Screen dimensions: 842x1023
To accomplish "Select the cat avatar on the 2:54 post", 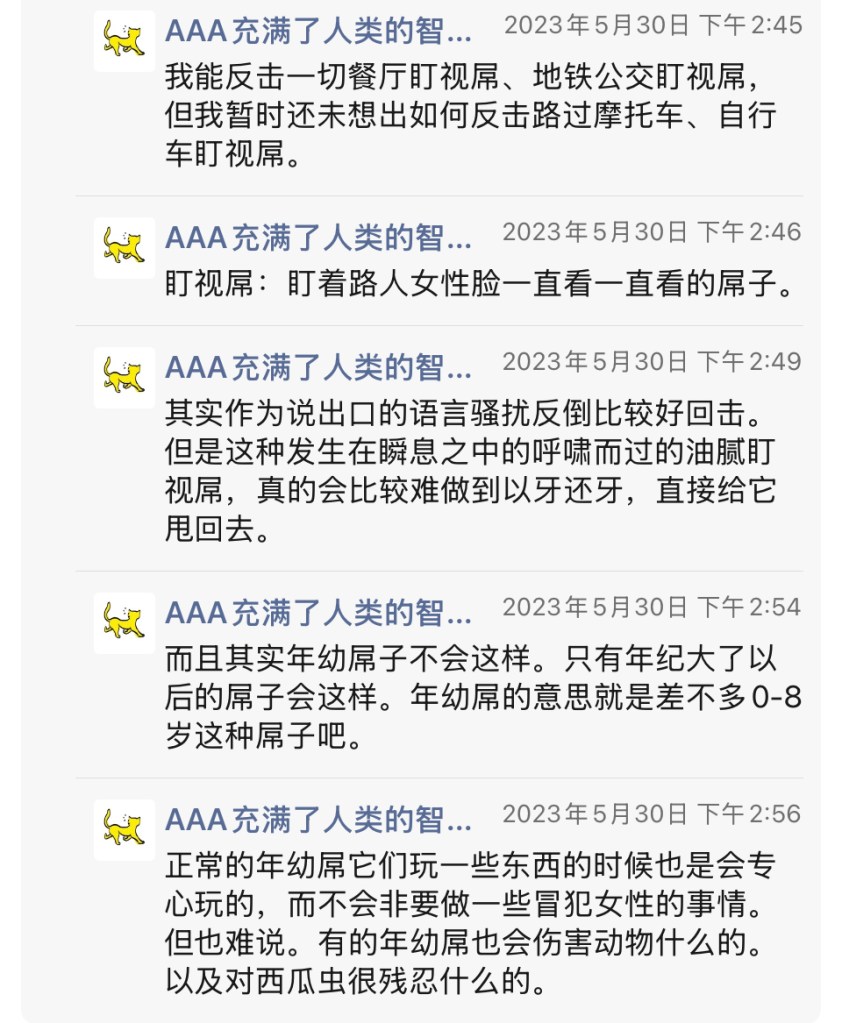I will point(124,623).
